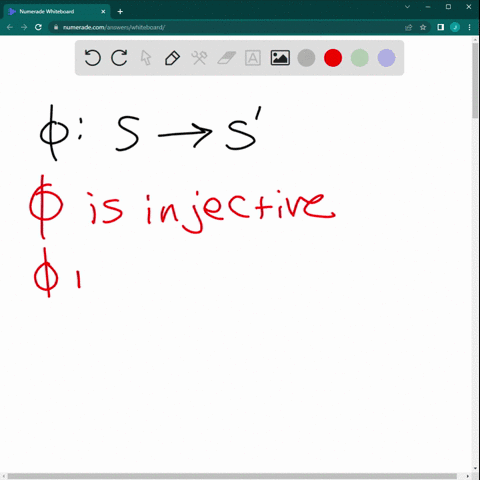Bookmark this page with the star icon

tap(423, 27)
